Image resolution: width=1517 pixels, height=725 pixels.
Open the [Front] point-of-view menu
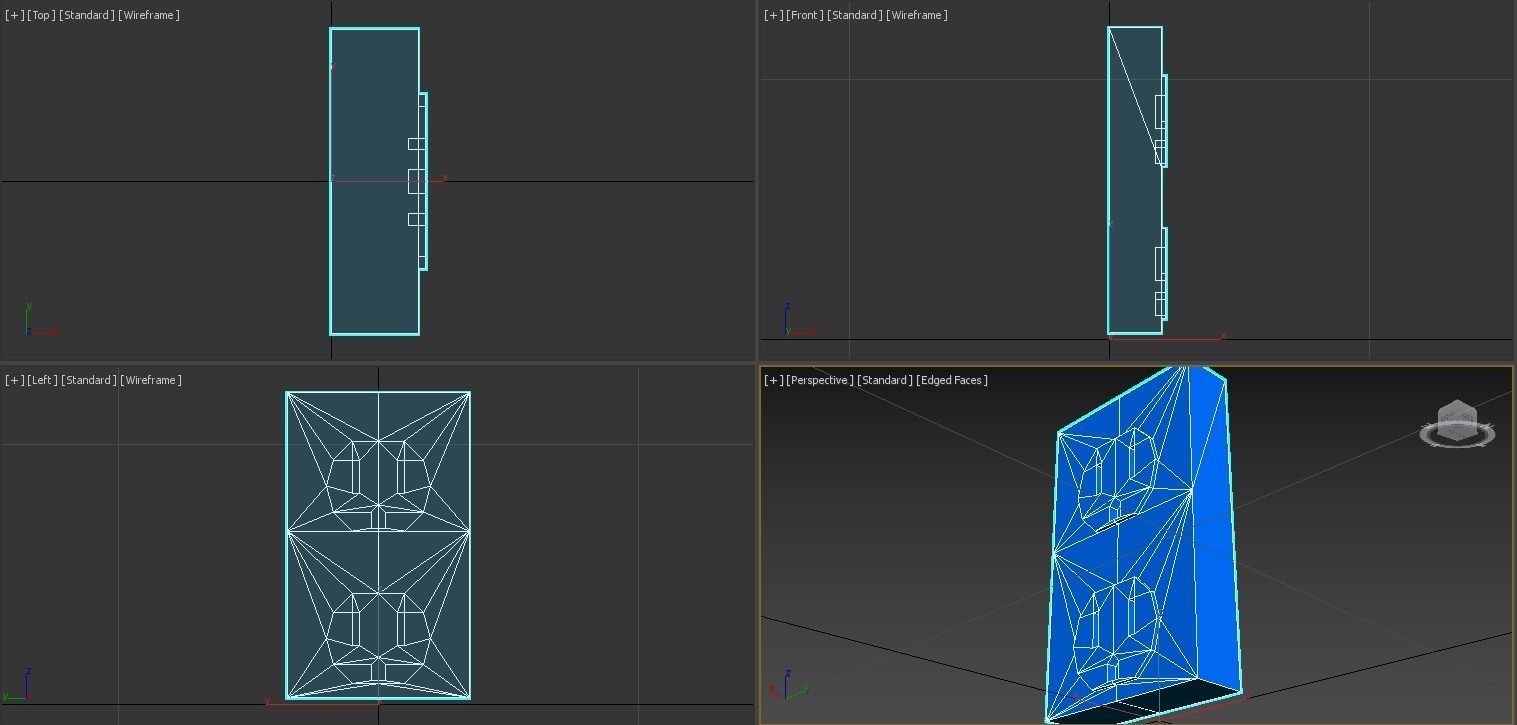tap(805, 15)
